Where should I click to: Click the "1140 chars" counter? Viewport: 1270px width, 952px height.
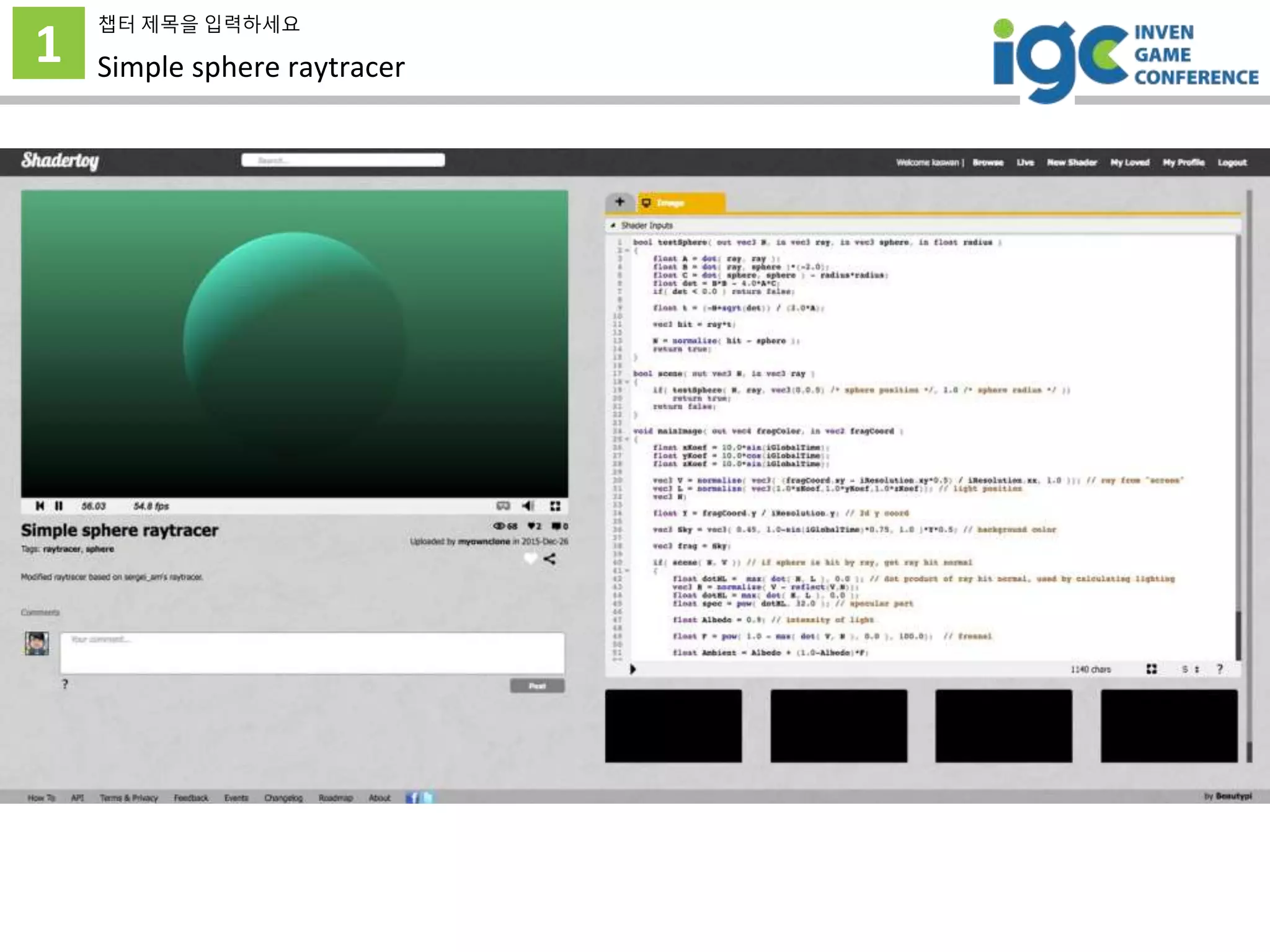(1090, 669)
